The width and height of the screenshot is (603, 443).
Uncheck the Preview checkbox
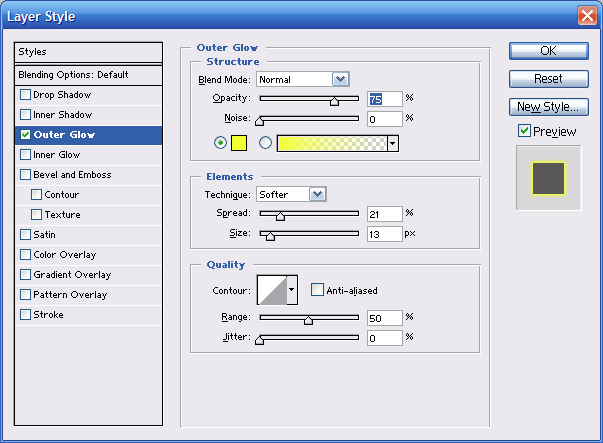524,131
